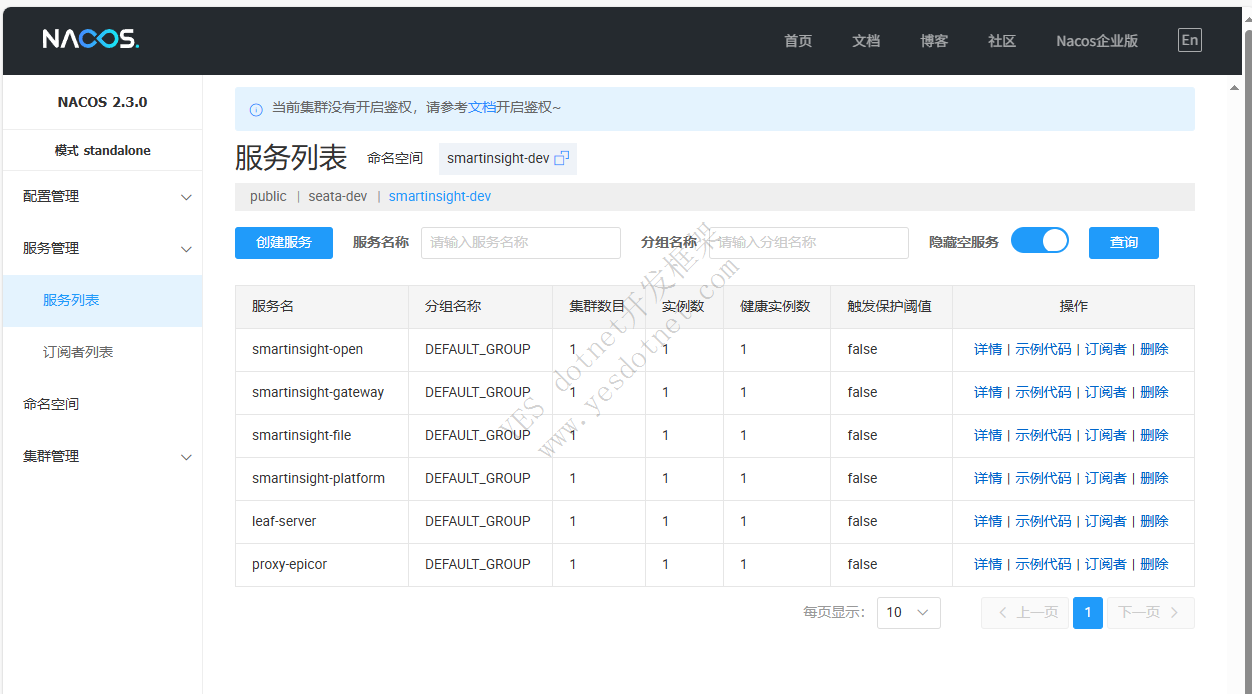Screen dimensions: 1252x694
Task: Click the info icon in the auth notice
Action: click(256, 108)
